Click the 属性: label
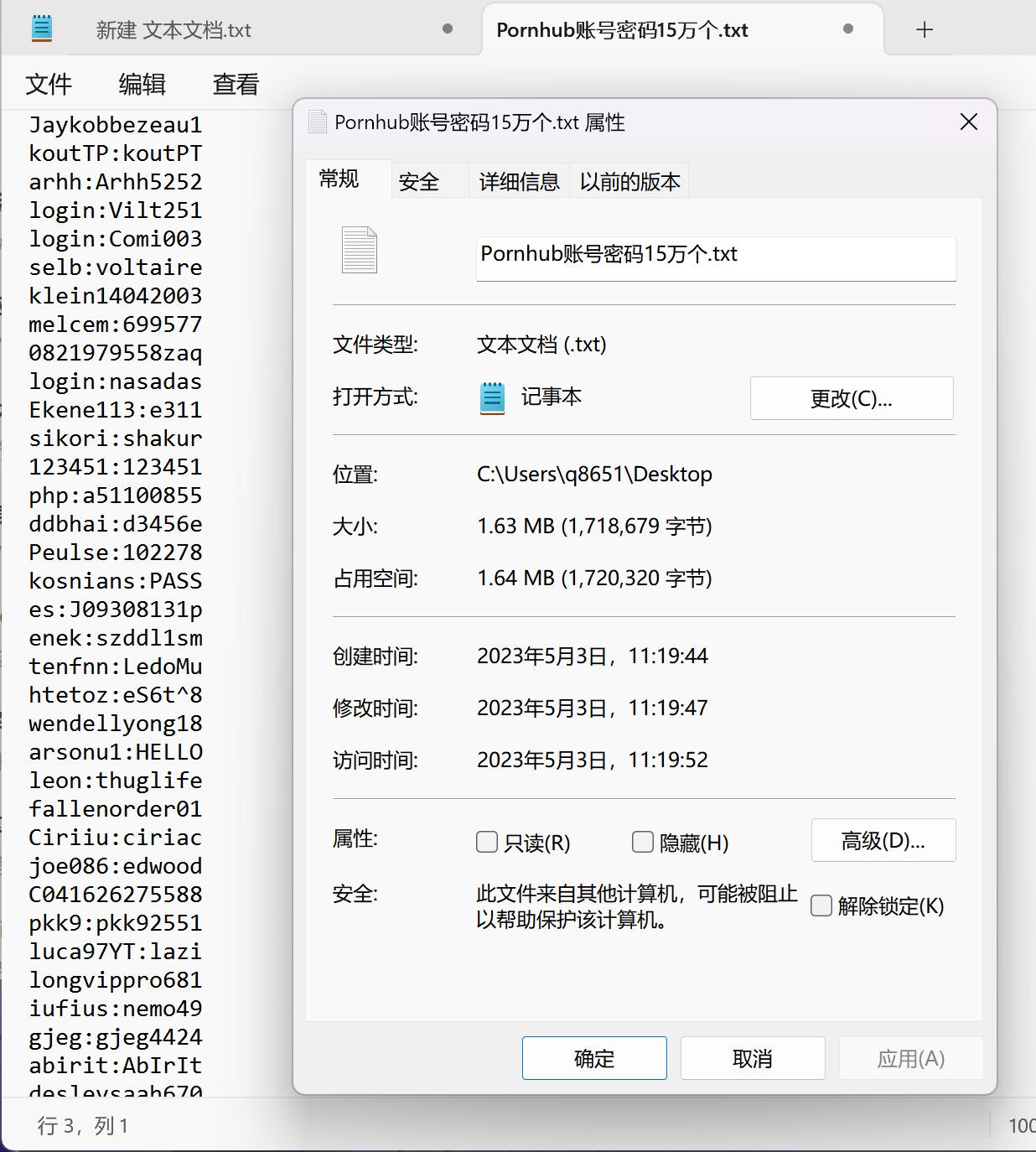 click(355, 838)
